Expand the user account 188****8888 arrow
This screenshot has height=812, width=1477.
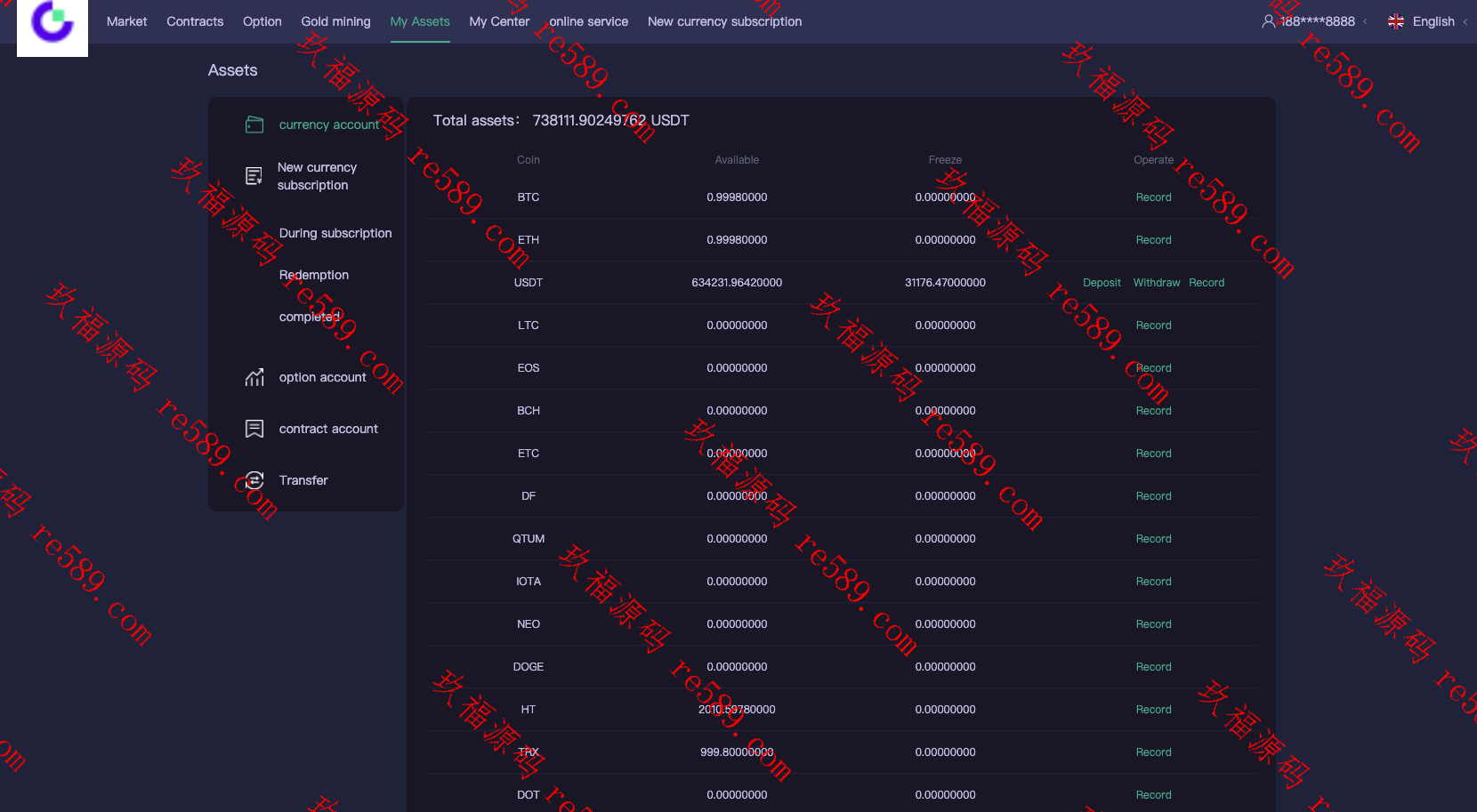pos(1365,21)
